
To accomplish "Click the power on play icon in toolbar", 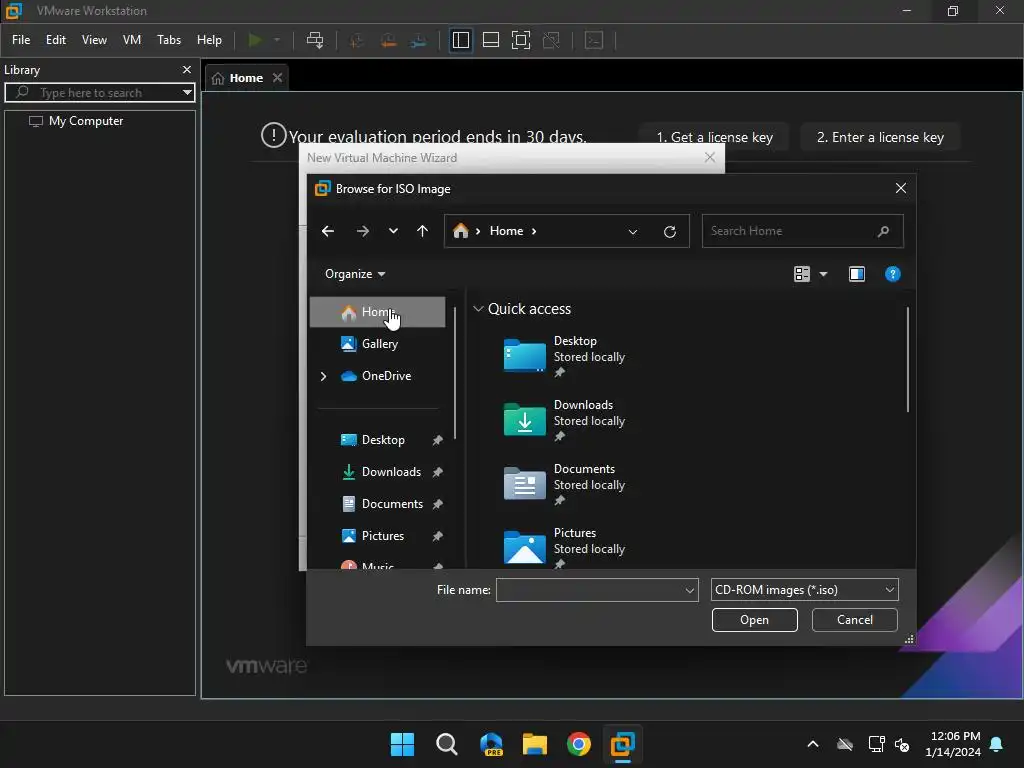I will coord(255,40).
